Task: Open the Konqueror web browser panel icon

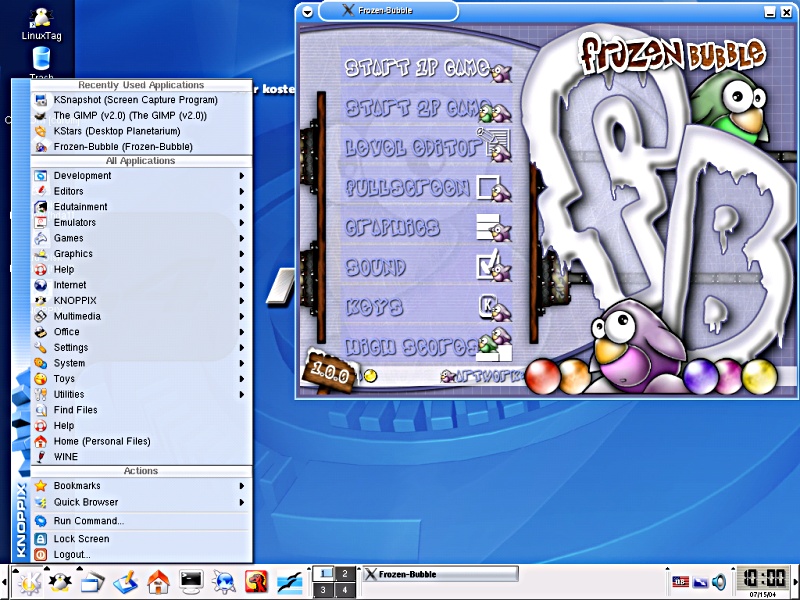Action: (224, 582)
